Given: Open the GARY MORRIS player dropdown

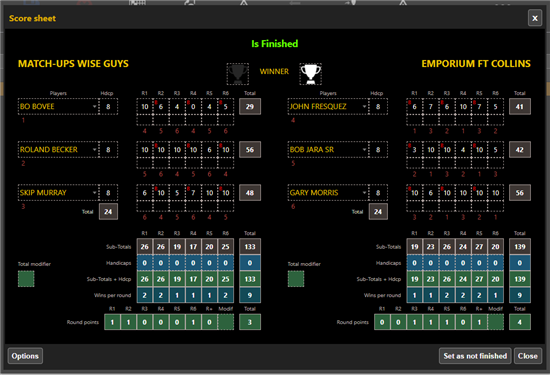Looking at the screenshot, I should click(364, 193).
